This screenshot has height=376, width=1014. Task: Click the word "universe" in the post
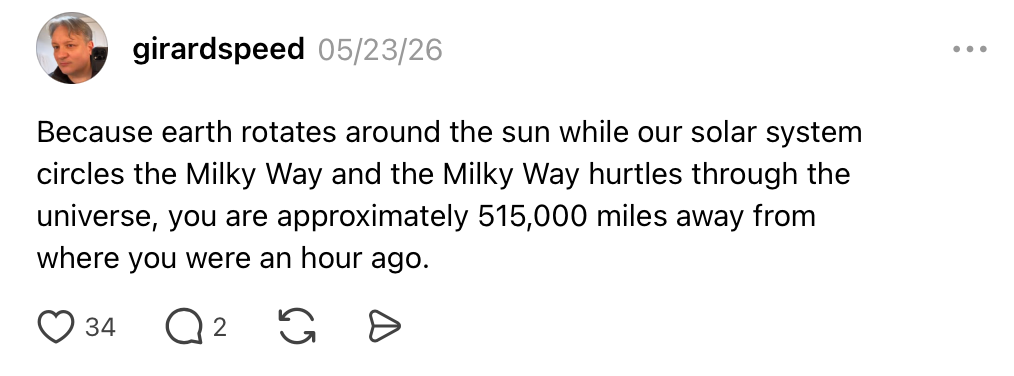(x=94, y=217)
